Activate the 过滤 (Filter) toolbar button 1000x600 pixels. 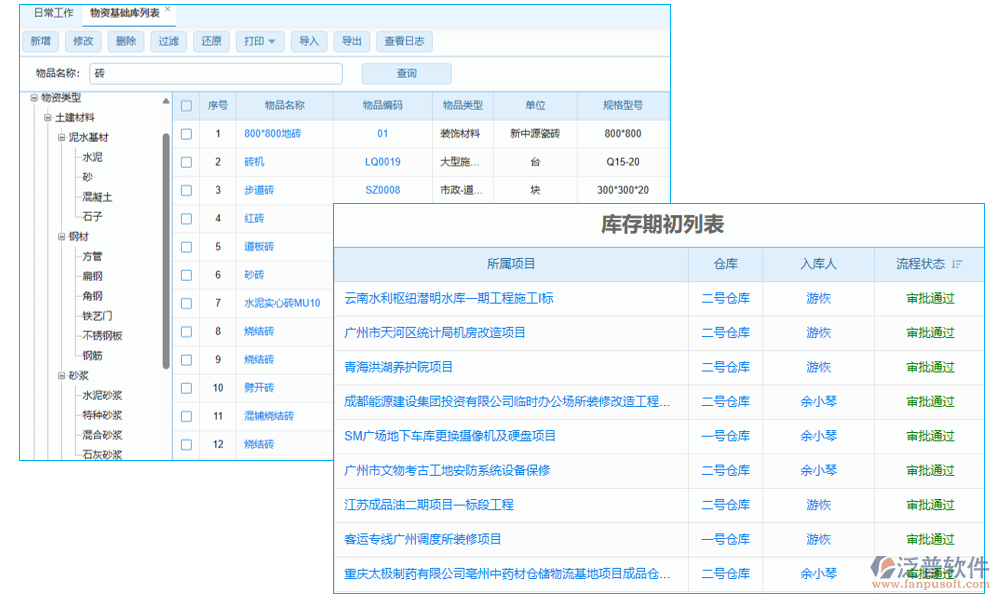168,41
